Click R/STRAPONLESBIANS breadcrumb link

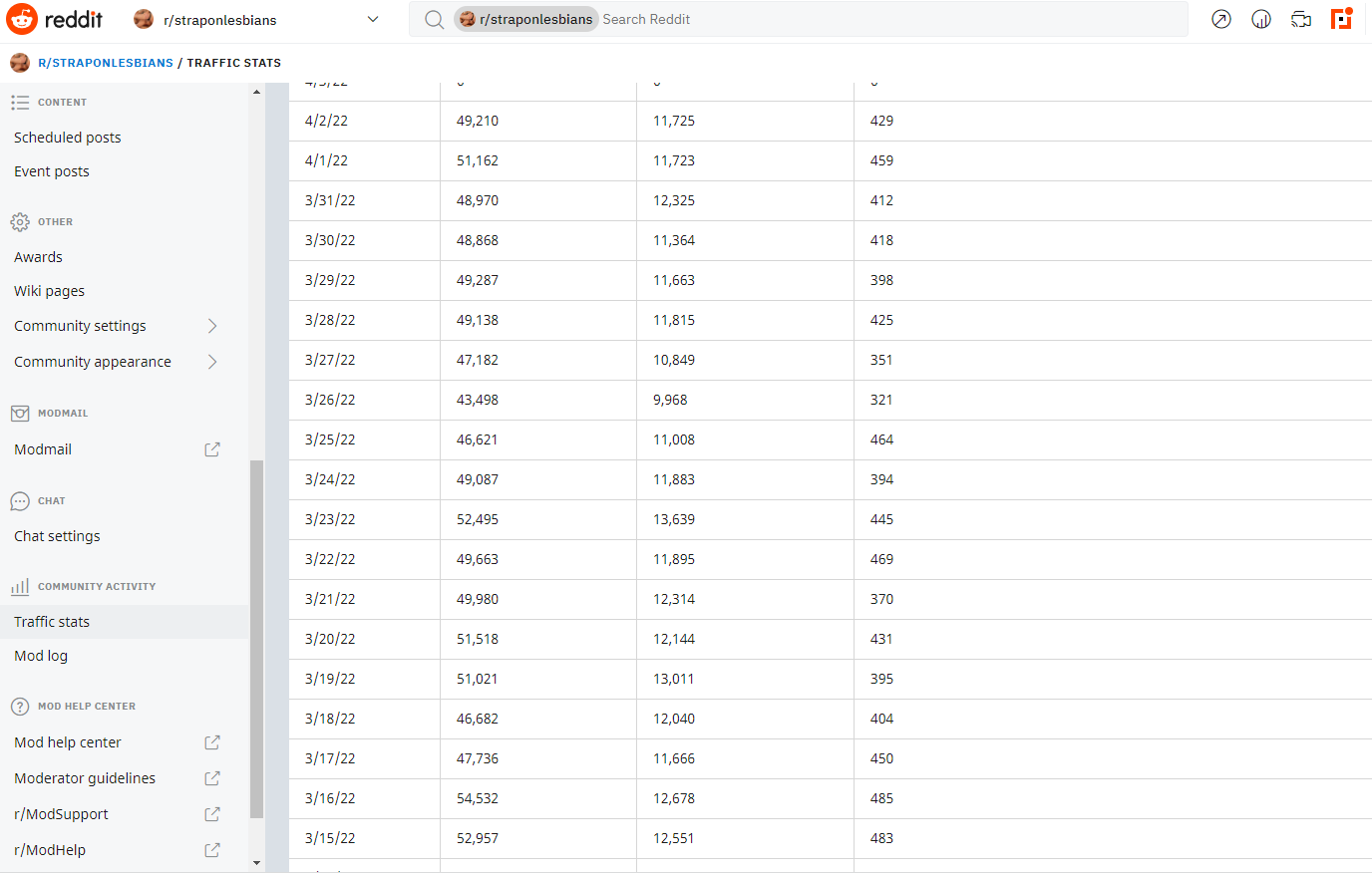106,63
